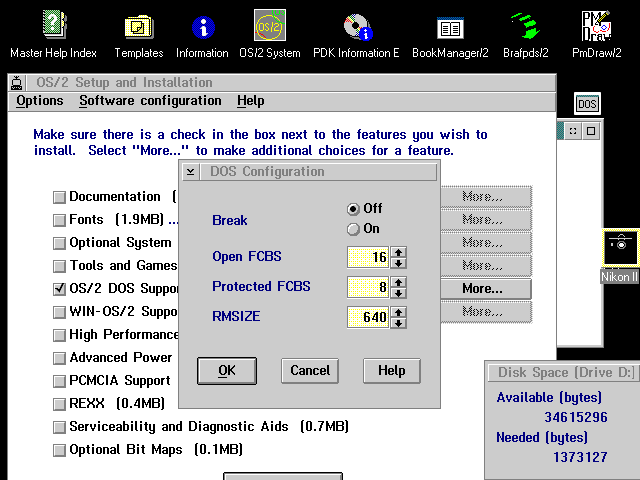The width and height of the screenshot is (640, 480).
Task: Uncheck the OS/2 DOS Support checkbox
Action: click(x=59, y=290)
